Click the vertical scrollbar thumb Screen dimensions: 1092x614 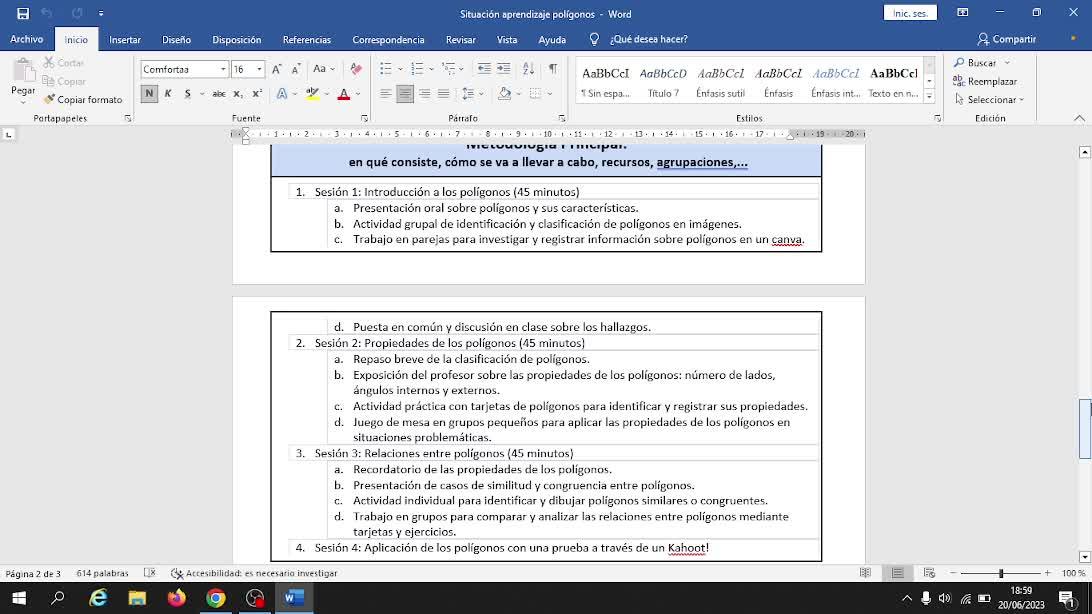1084,429
